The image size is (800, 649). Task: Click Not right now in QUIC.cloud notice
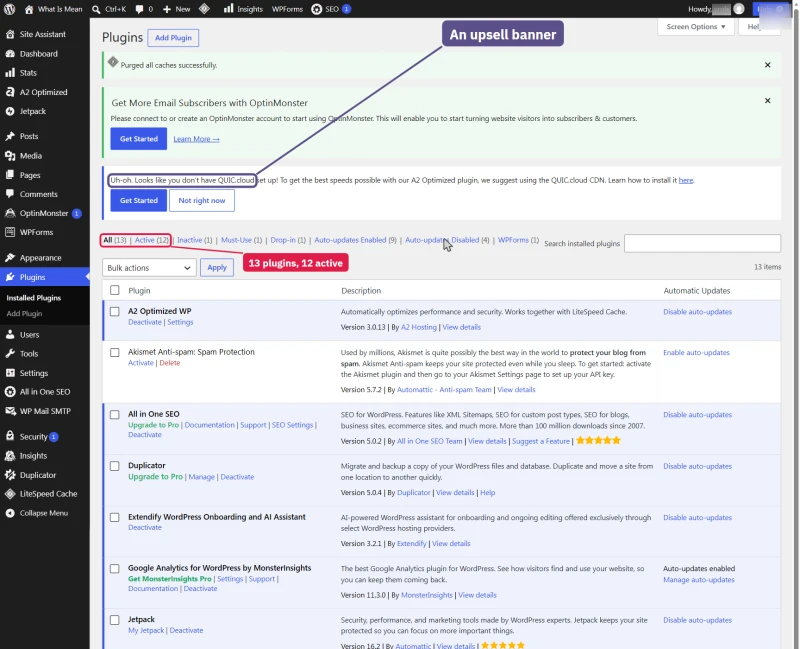click(202, 201)
